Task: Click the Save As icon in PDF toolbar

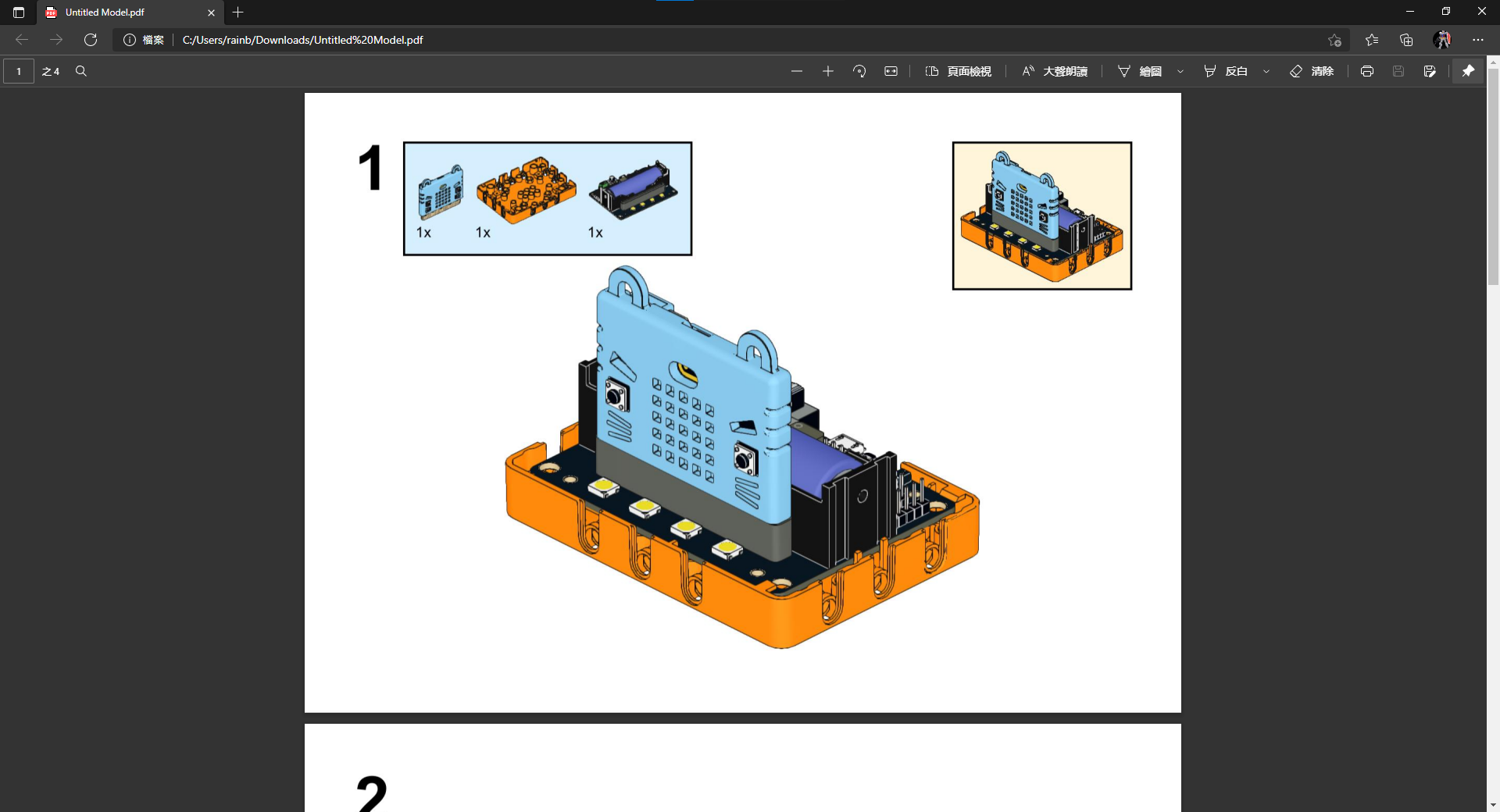Action: point(1429,71)
